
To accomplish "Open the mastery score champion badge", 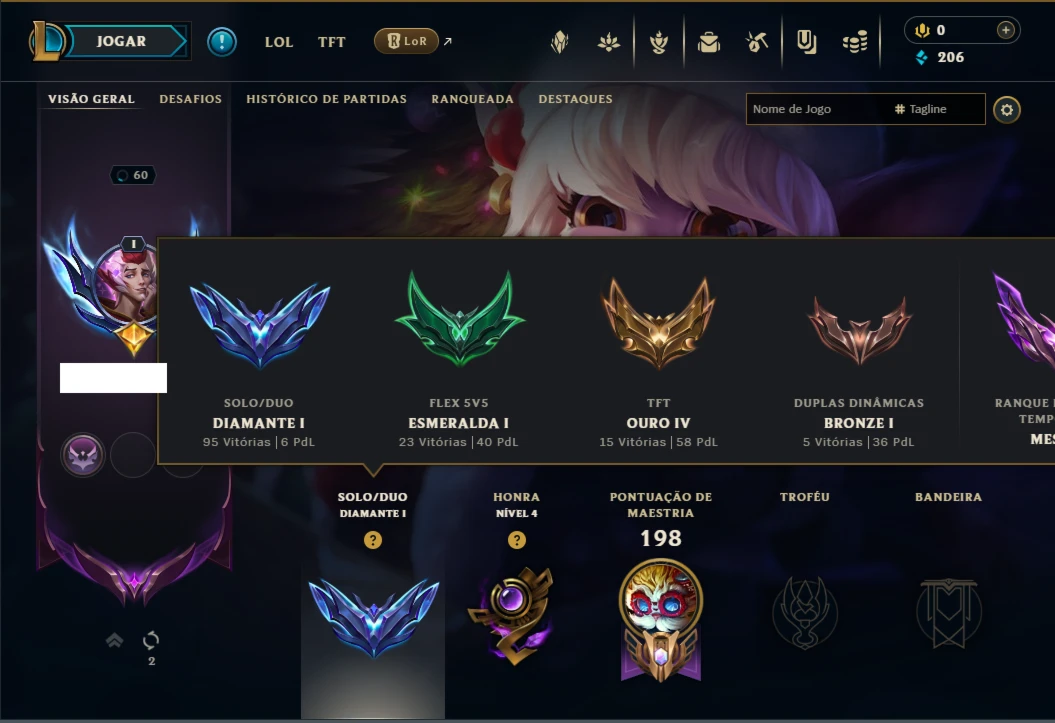I will pyautogui.click(x=661, y=620).
